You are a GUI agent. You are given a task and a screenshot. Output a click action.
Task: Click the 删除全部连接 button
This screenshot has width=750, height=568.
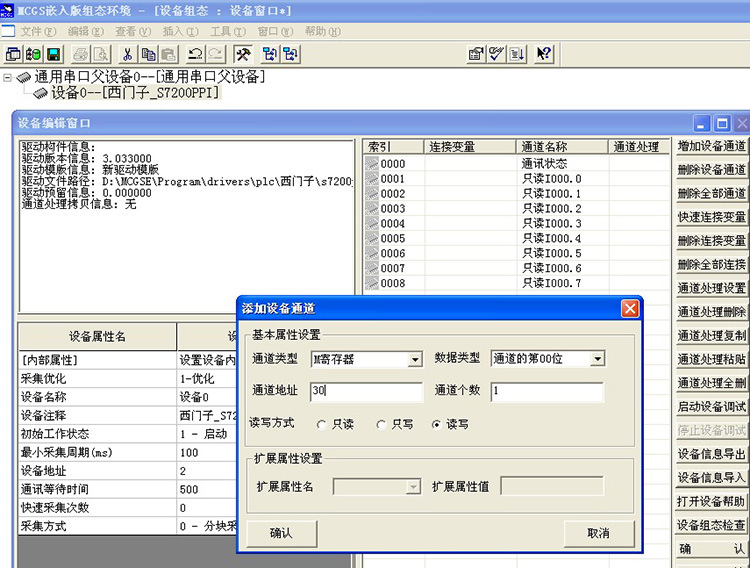point(711,265)
